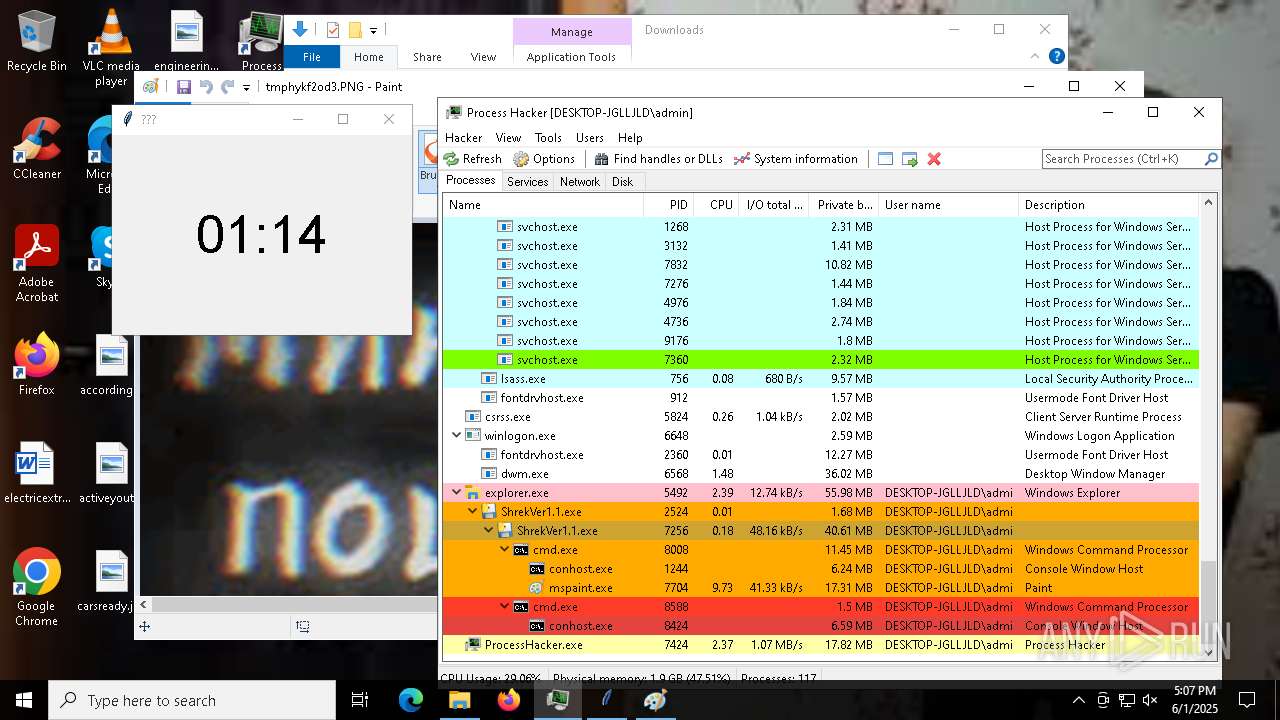Click the find window toolbar icon
Viewport: 1280px width, 720px height.
pos(885,159)
